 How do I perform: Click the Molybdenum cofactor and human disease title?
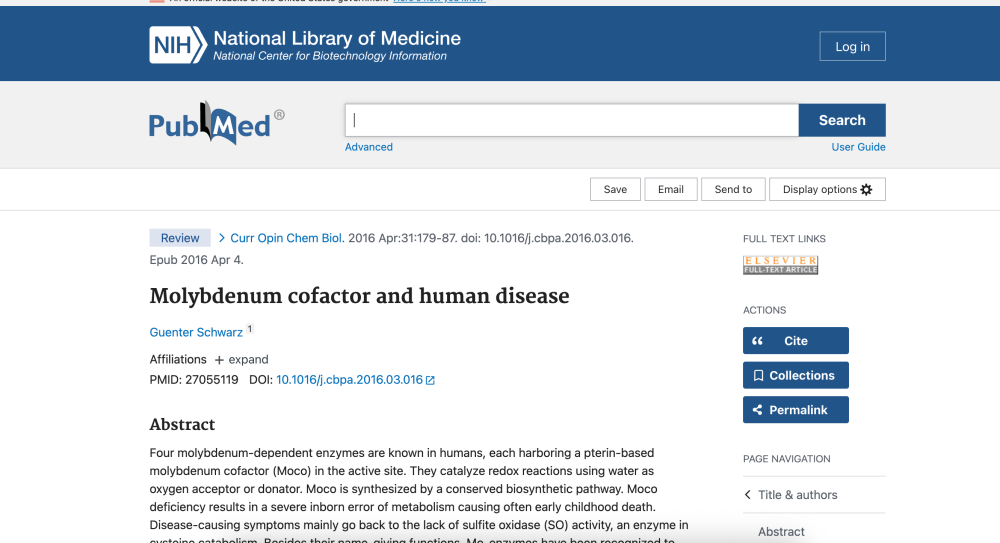(x=359, y=296)
